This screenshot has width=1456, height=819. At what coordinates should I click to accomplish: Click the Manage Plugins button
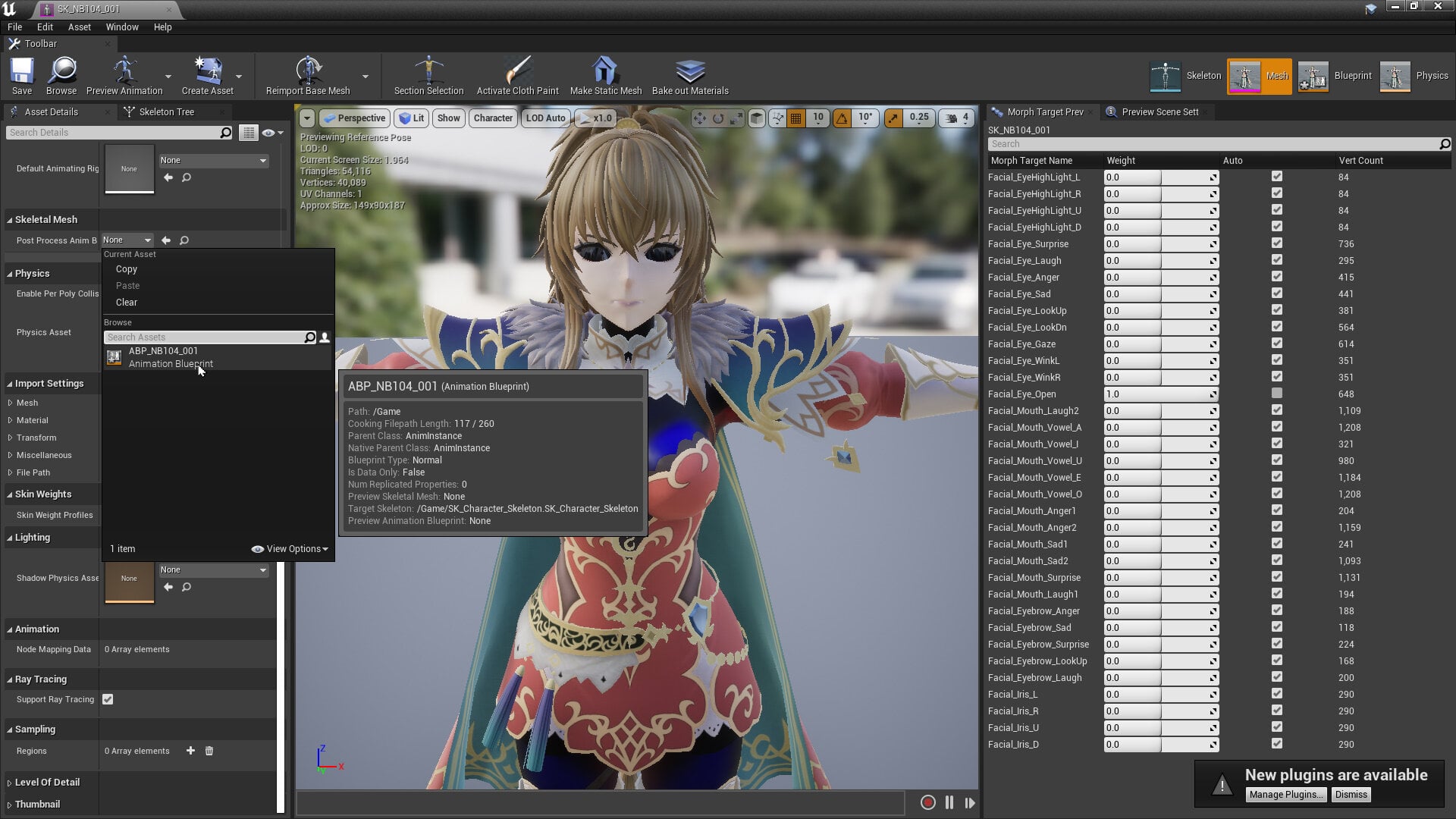tap(1286, 795)
